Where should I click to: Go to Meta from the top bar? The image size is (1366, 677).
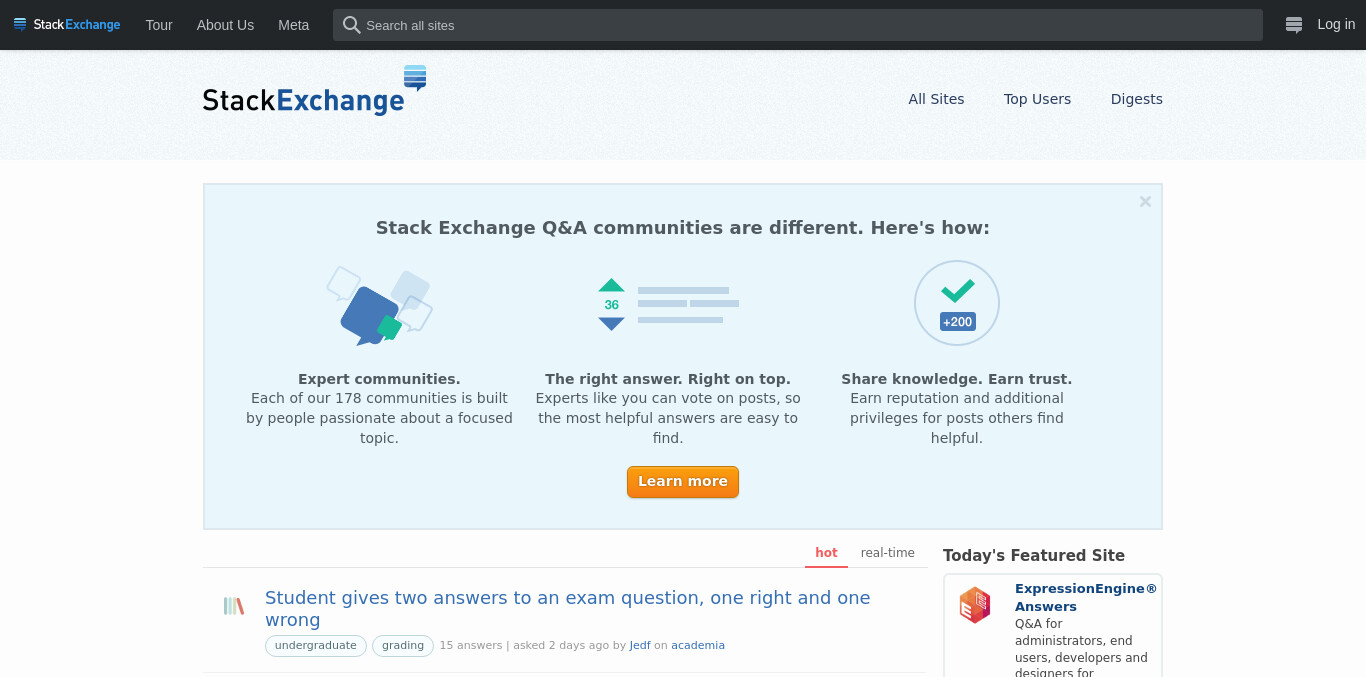pyautogui.click(x=294, y=25)
